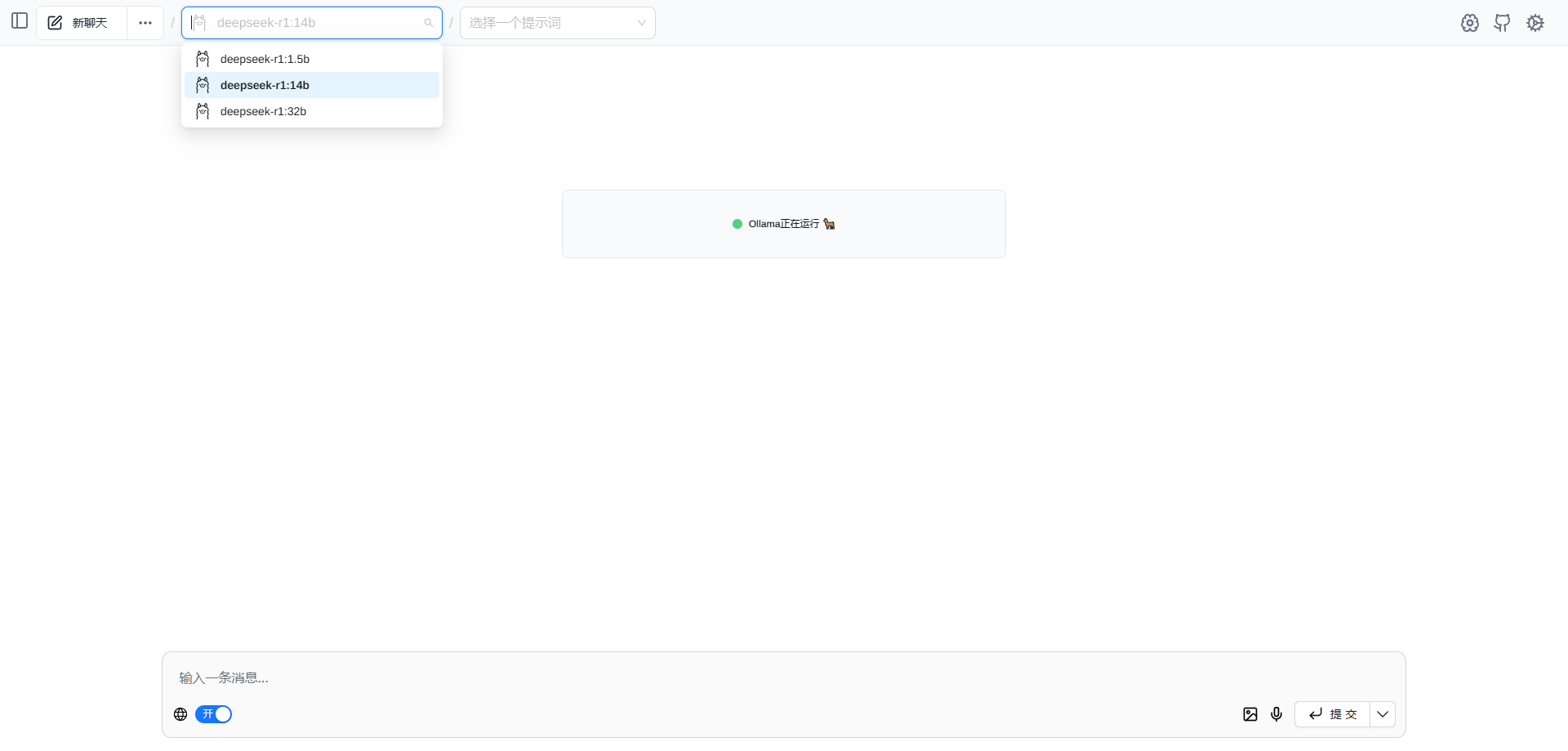This screenshot has height=751, width=1568.
Task: Open the three-dots more options menu
Action: coord(145,23)
